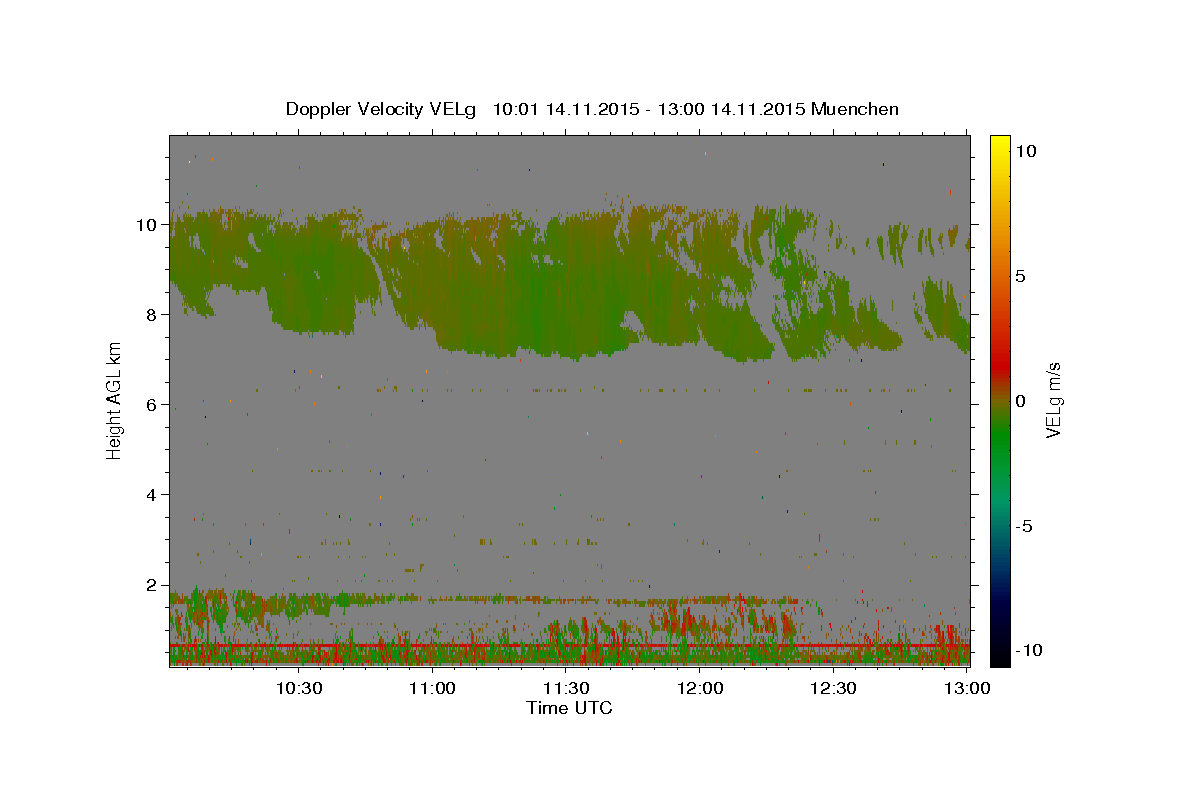Click the 11:30 time tick label
This screenshot has width=1200, height=800.
tap(567, 688)
